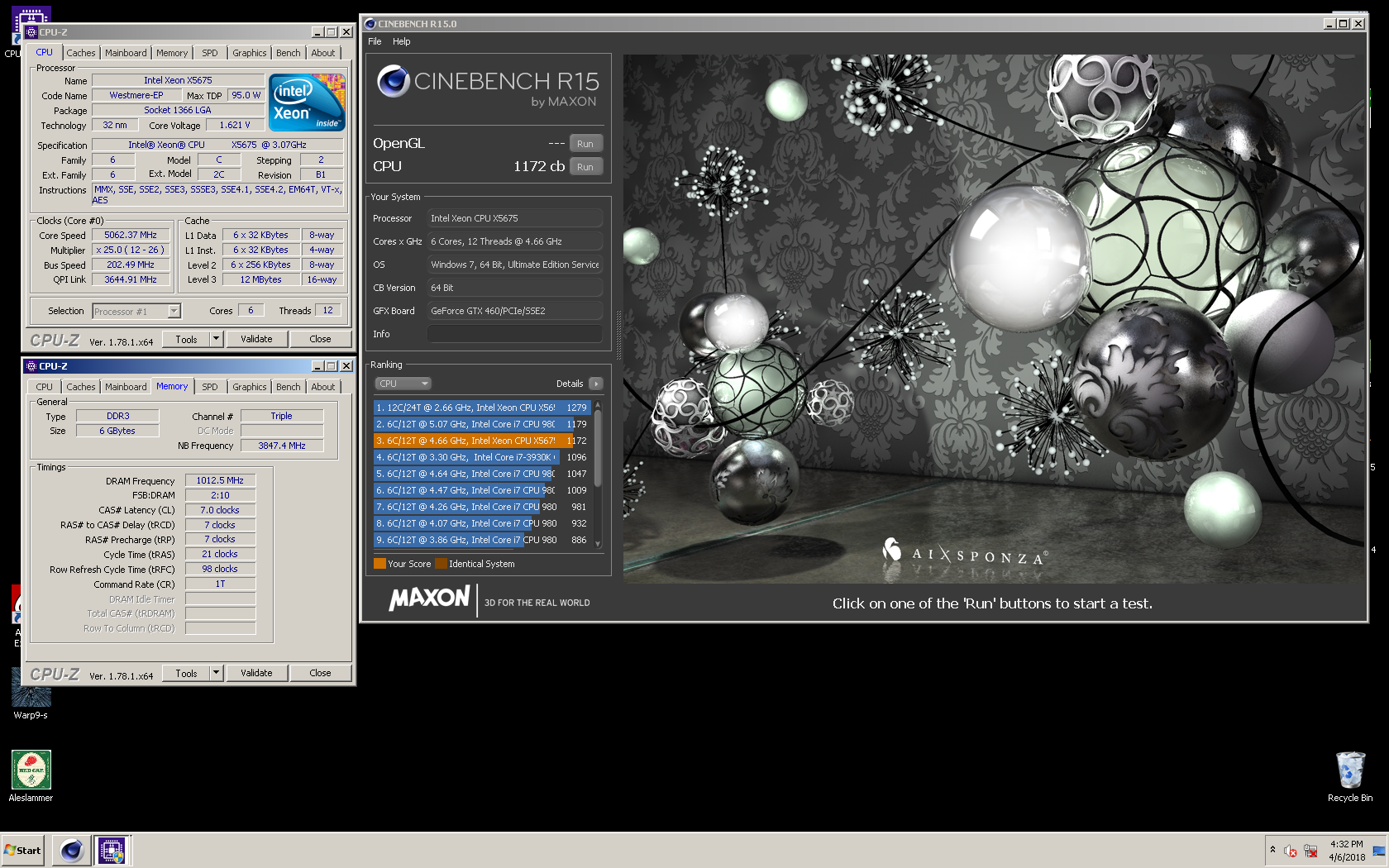1389x868 pixels.
Task: Click the lower CPU-Z title bar icon
Action: tap(31, 366)
